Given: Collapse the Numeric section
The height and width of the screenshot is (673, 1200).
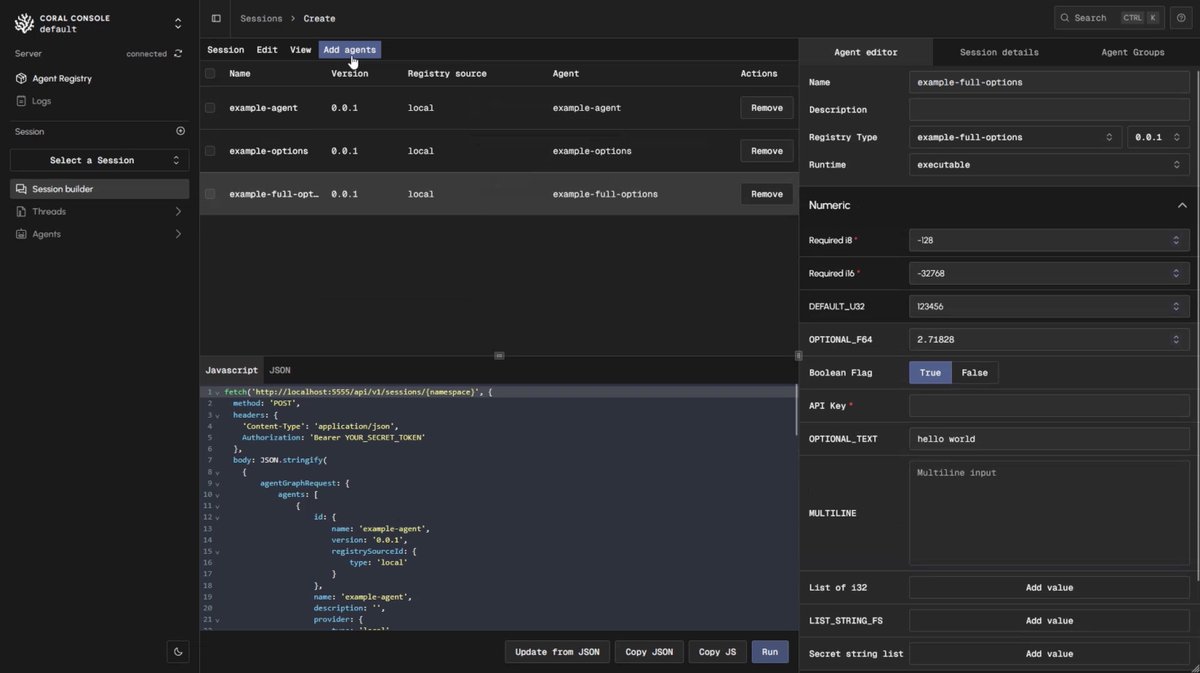Looking at the screenshot, I should pyautogui.click(x=1181, y=205).
